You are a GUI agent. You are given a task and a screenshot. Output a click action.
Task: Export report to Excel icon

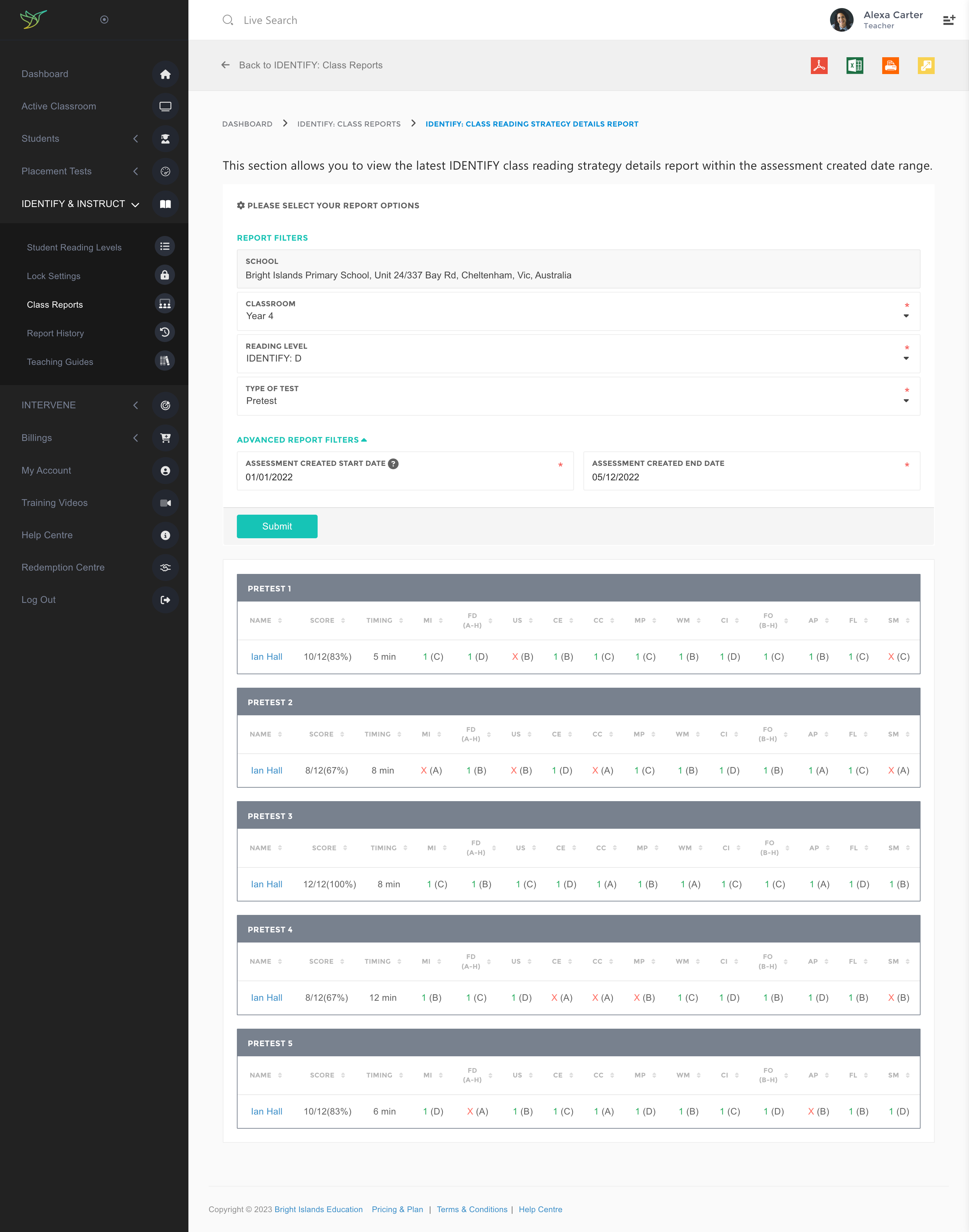pyautogui.click(x=854, y=65)
